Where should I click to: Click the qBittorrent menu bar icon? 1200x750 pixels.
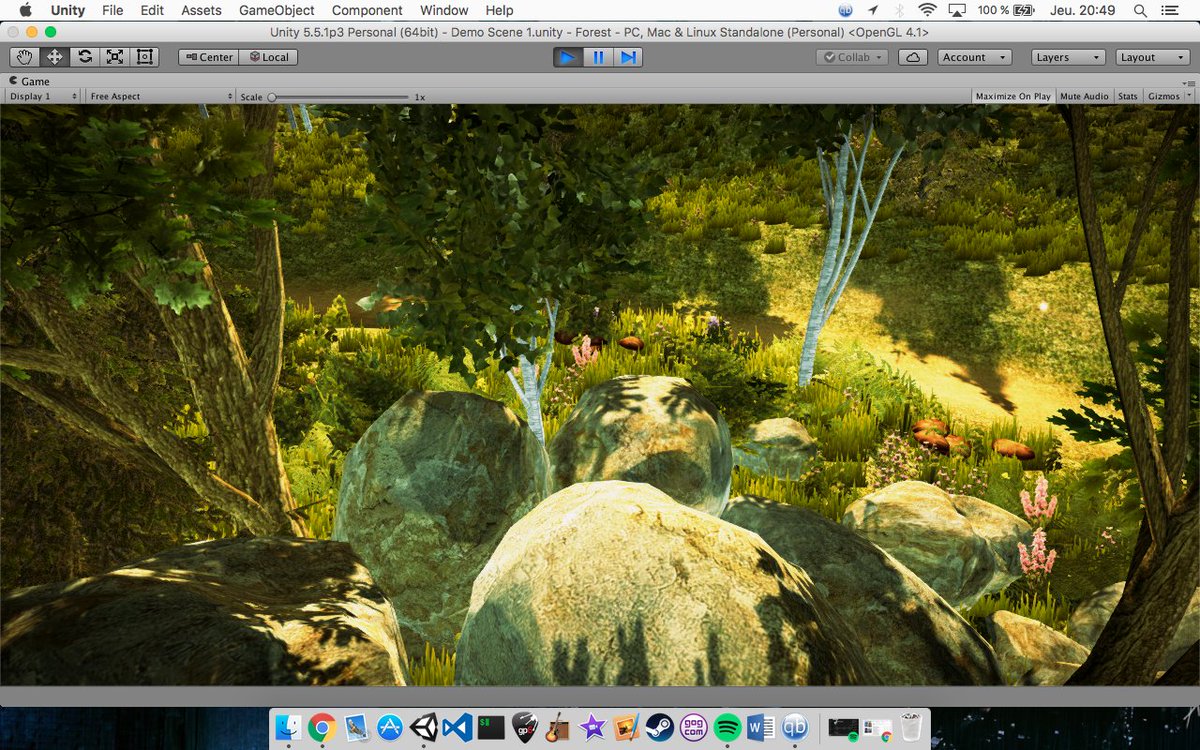[x=845, y=10]
